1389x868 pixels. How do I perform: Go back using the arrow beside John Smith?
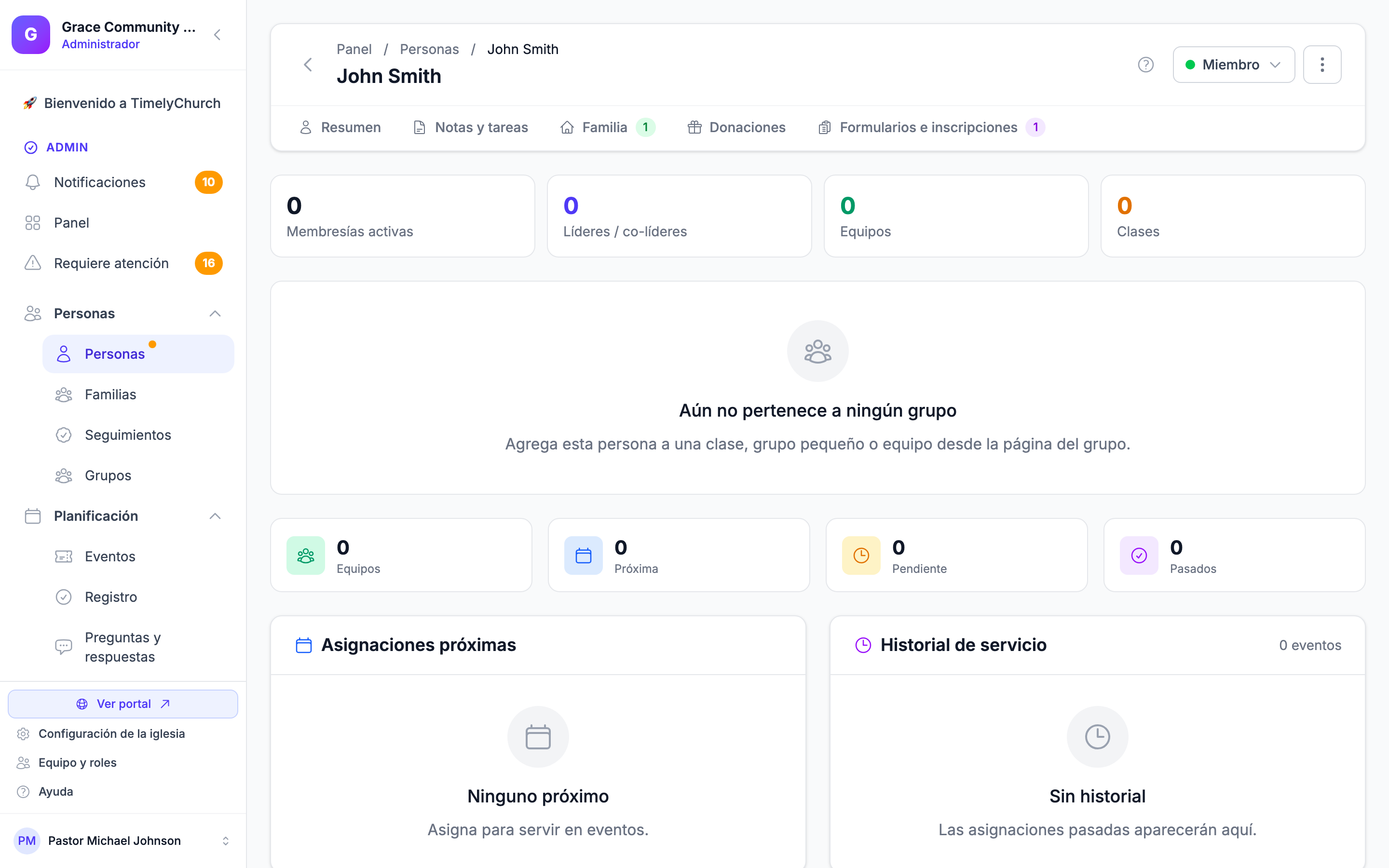point(308,64)
